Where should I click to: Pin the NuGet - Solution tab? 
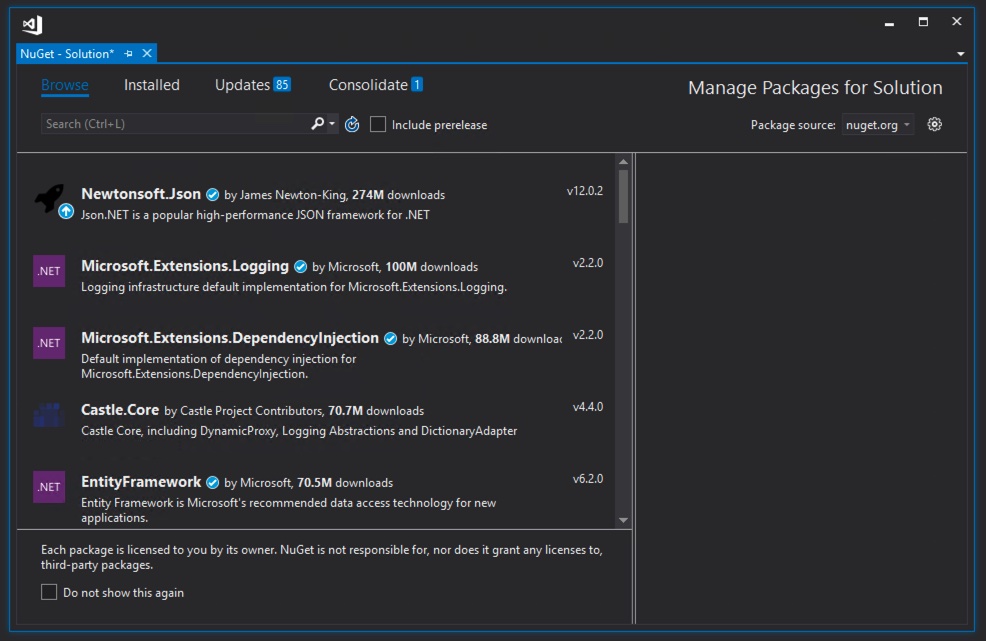pos(128,53)
